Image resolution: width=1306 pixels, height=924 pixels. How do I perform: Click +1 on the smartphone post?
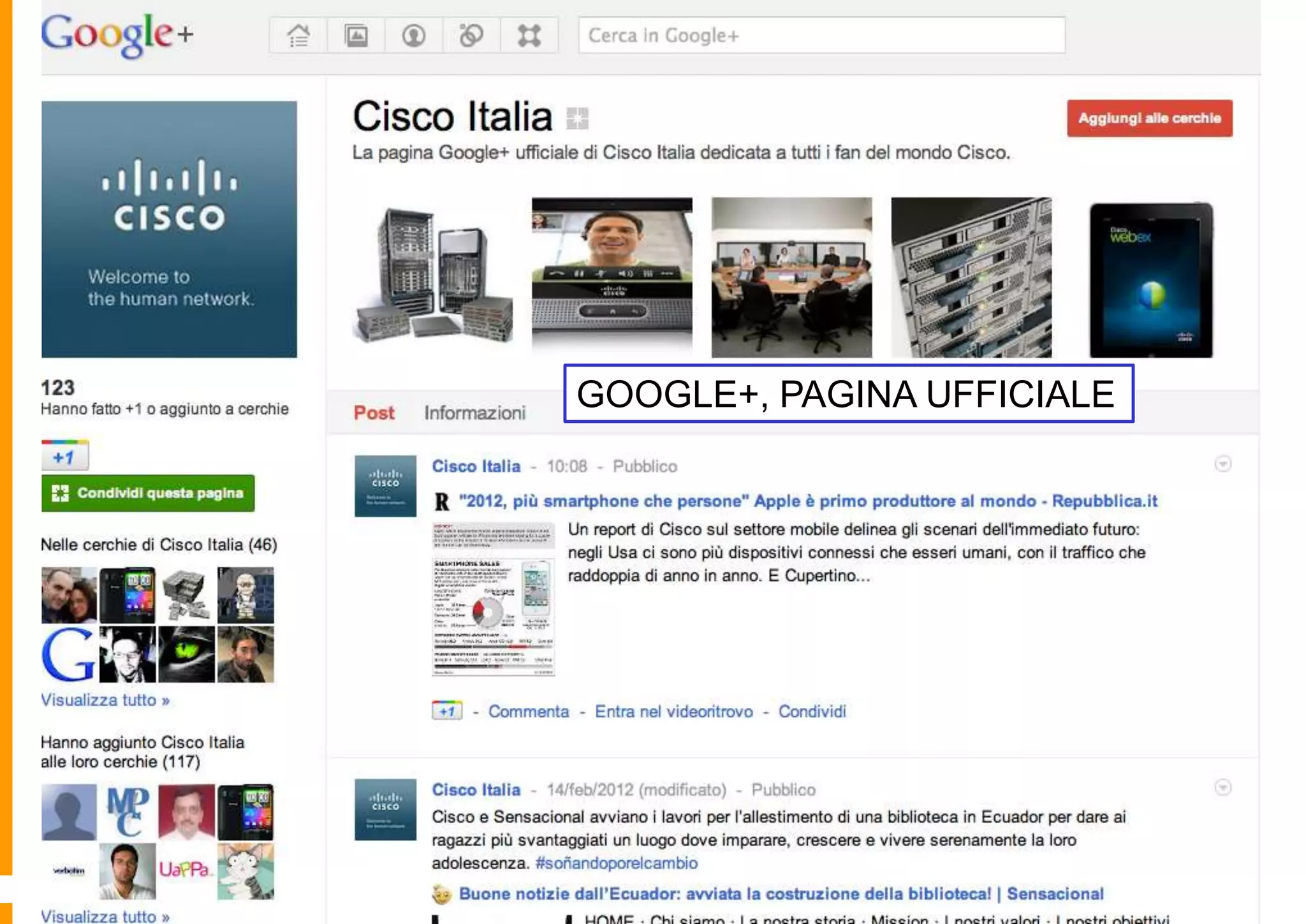(x=447, y=711)
